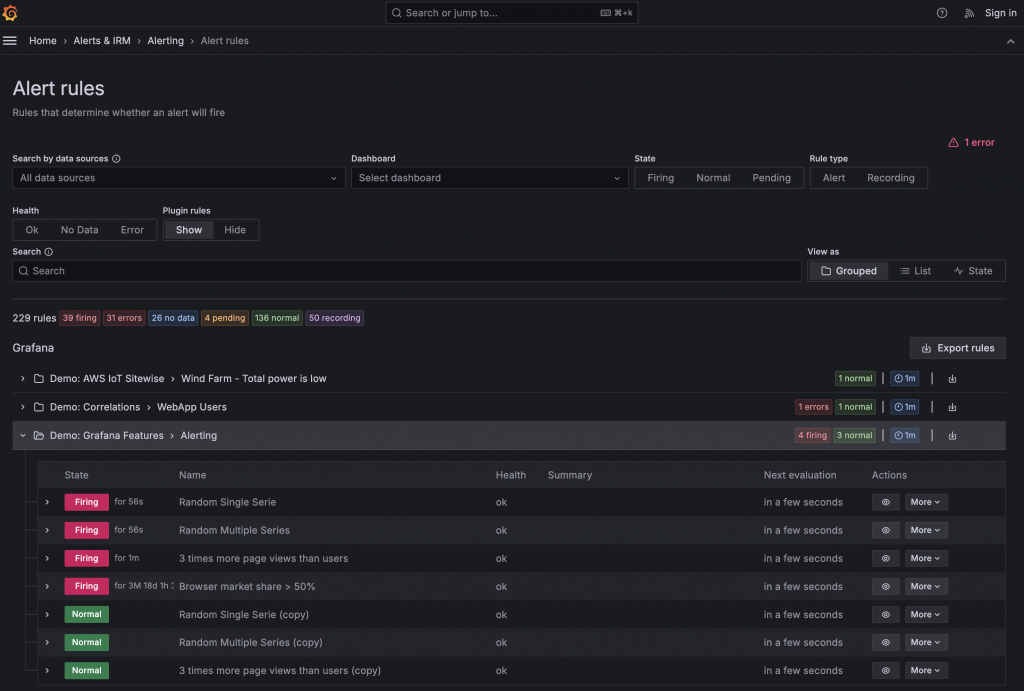
Task: Open the help question mark icon
Action: coord(942,13)
